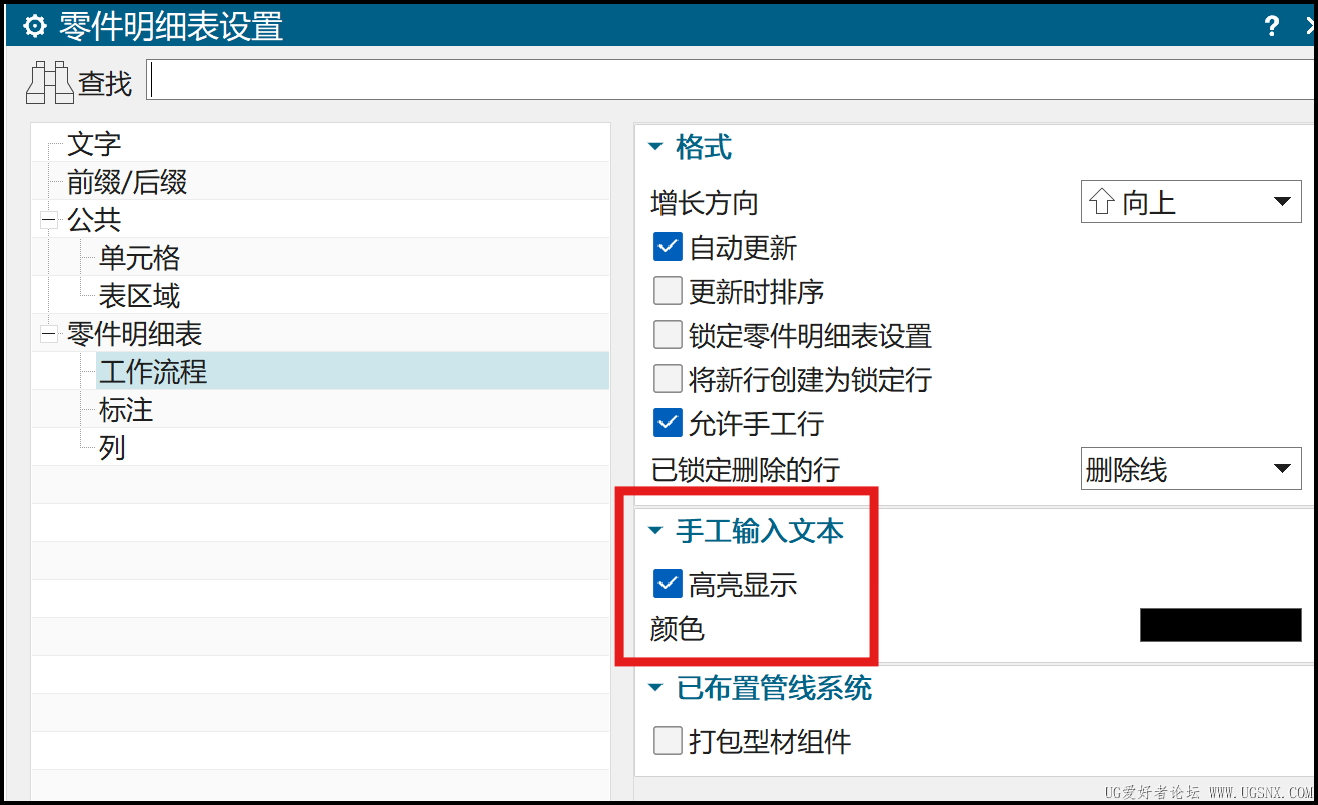Collapse the 已布置管线系统 section
The height and width of the screenshot is (805, 1318).
656,688
